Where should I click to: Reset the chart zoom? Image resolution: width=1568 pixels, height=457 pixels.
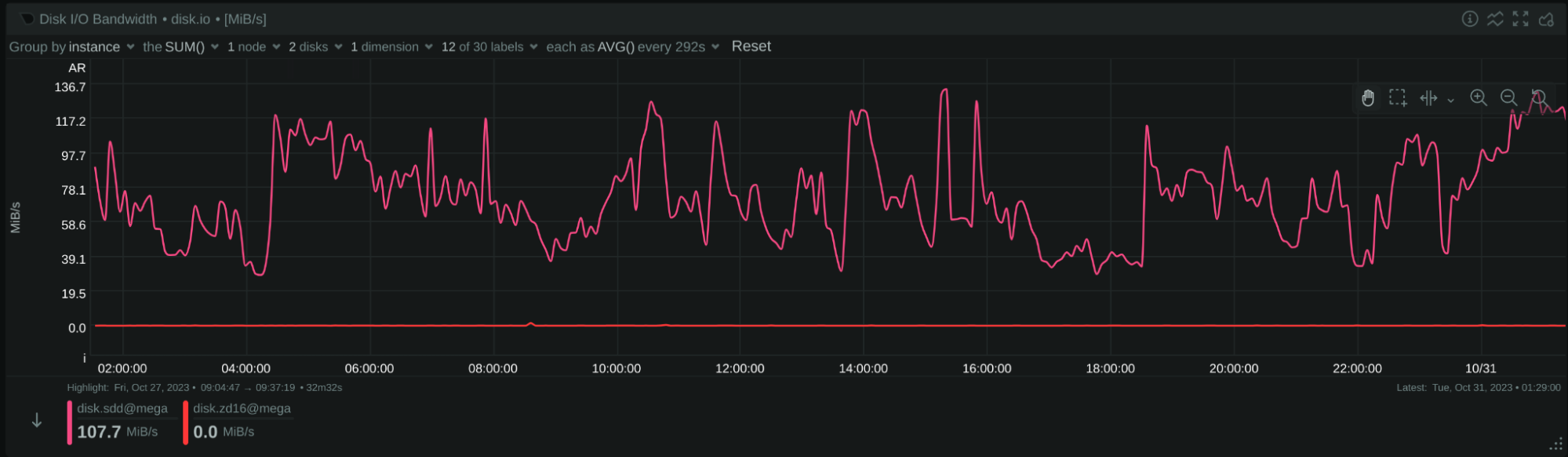click(1539, 98)
